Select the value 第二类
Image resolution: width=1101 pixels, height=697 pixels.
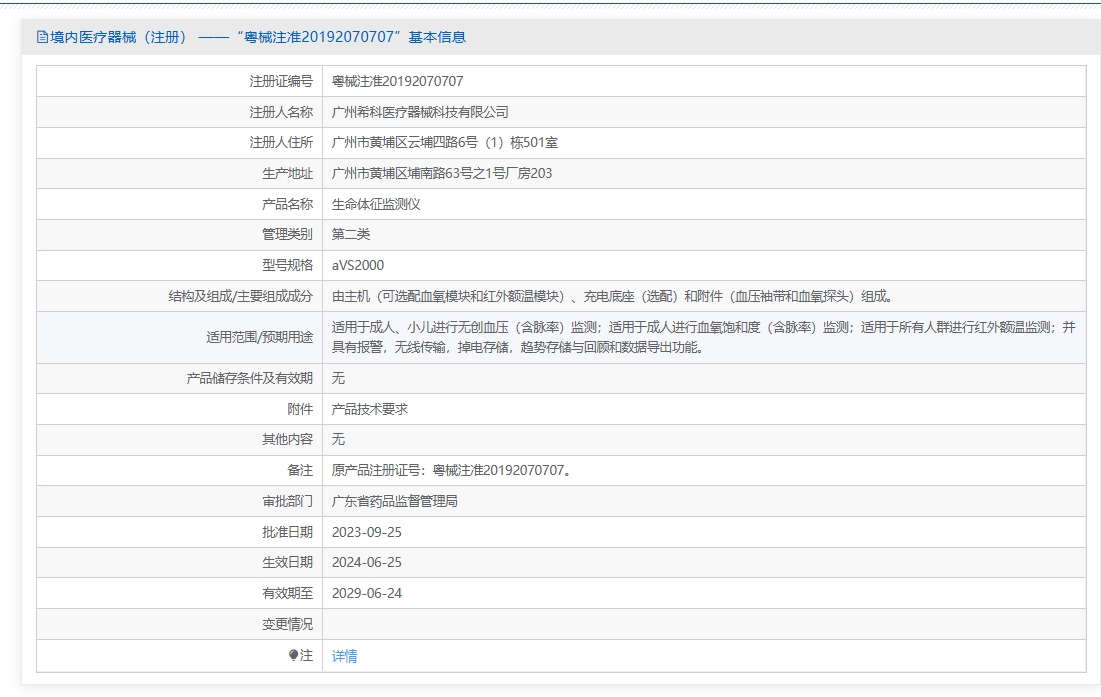pos(350,234)
